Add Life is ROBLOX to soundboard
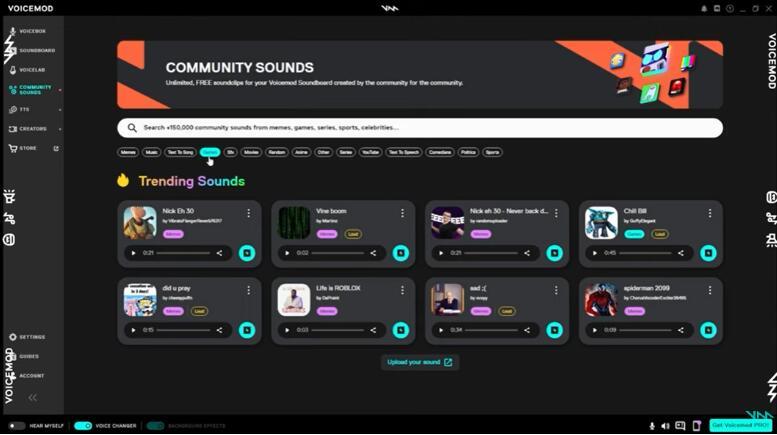 400,330
